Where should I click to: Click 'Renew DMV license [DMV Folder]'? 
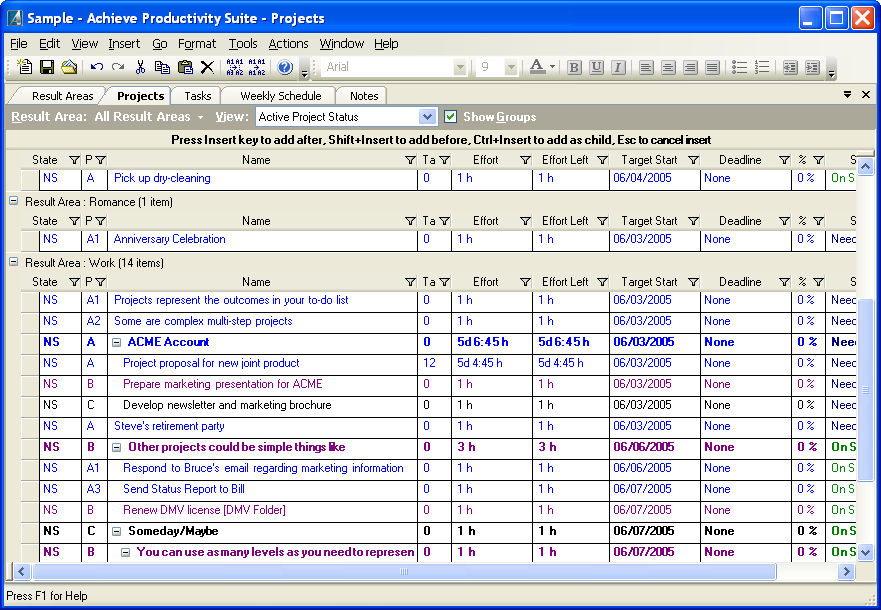[204, 510]
